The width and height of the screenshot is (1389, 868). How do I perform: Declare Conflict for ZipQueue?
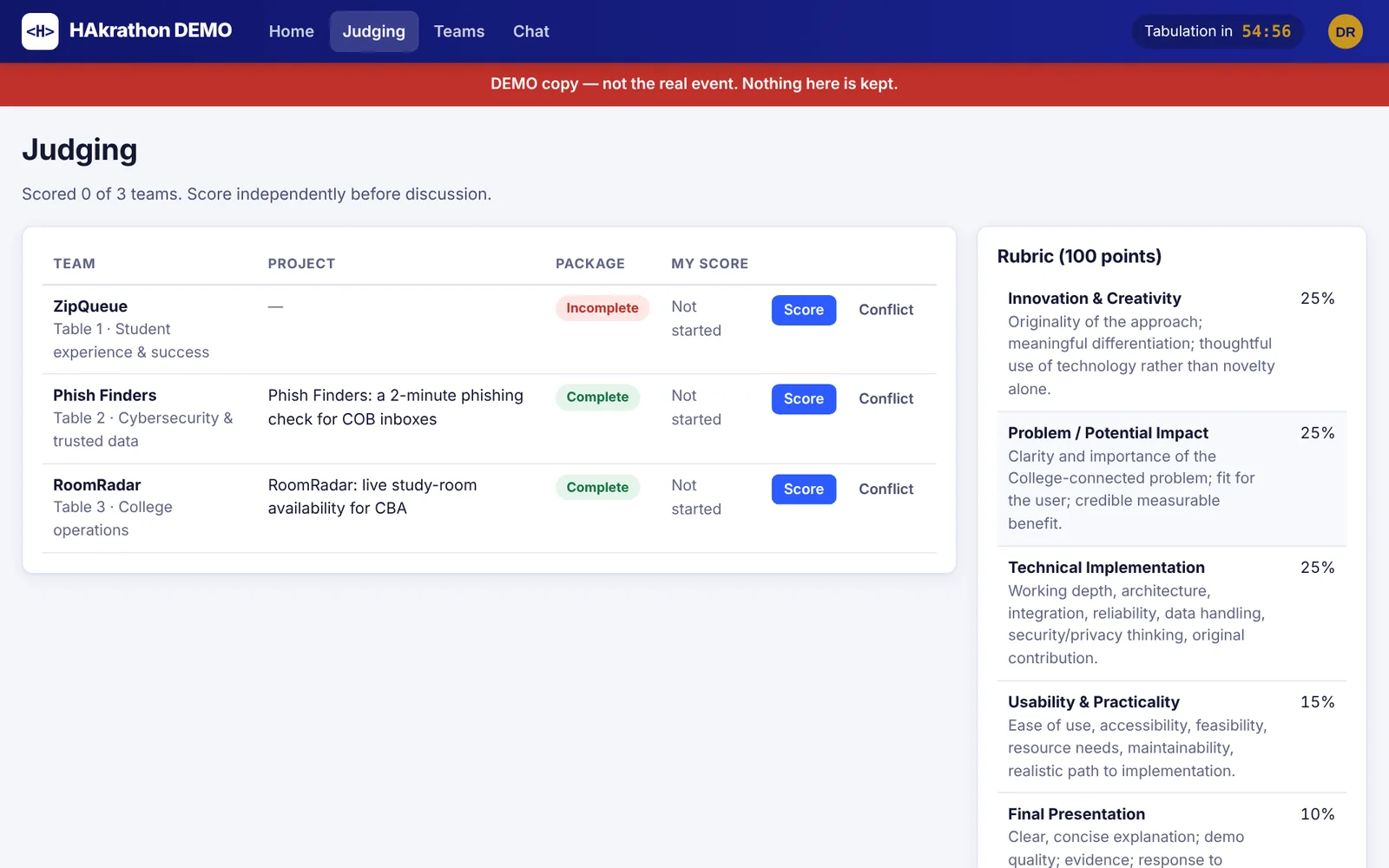pos(885,310)
